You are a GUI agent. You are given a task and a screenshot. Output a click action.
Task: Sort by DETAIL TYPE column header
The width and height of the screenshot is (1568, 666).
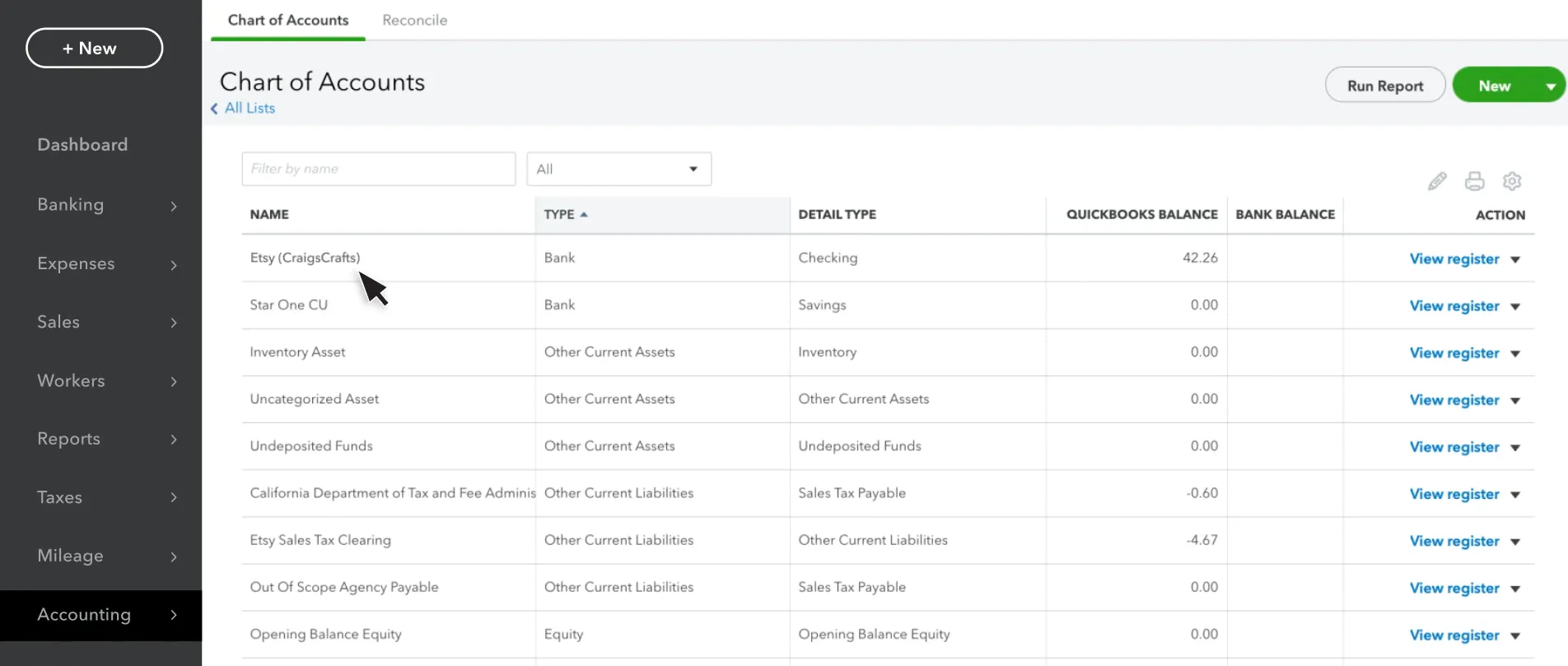[x=837, y=214]
